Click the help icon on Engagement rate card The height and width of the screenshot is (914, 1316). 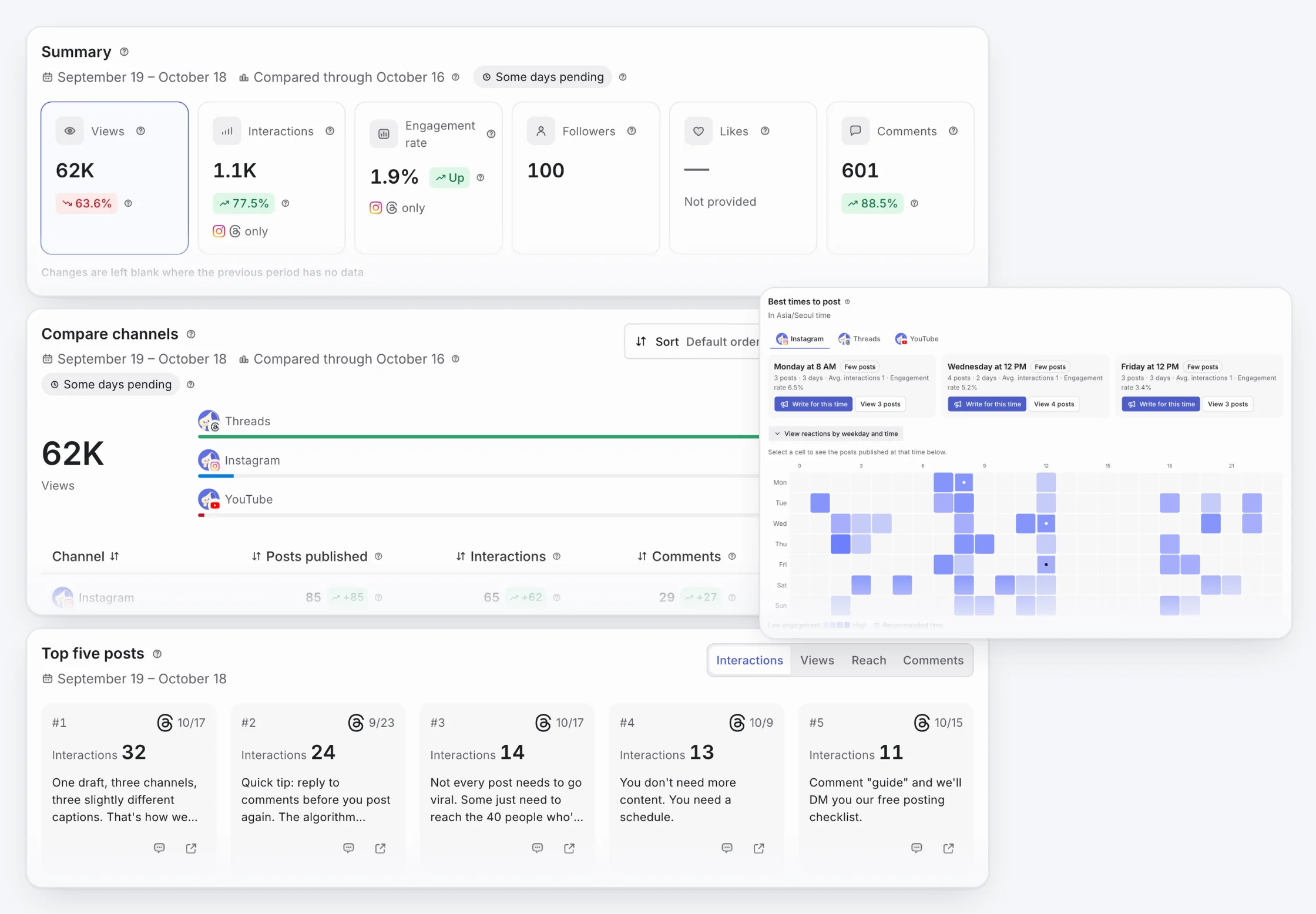(x=491, y=134)
